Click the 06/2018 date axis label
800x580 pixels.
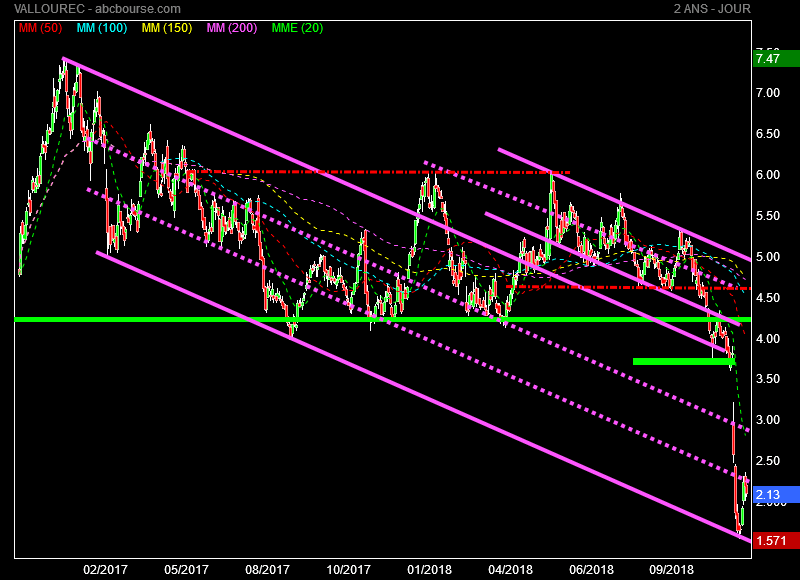click(591, 569)
